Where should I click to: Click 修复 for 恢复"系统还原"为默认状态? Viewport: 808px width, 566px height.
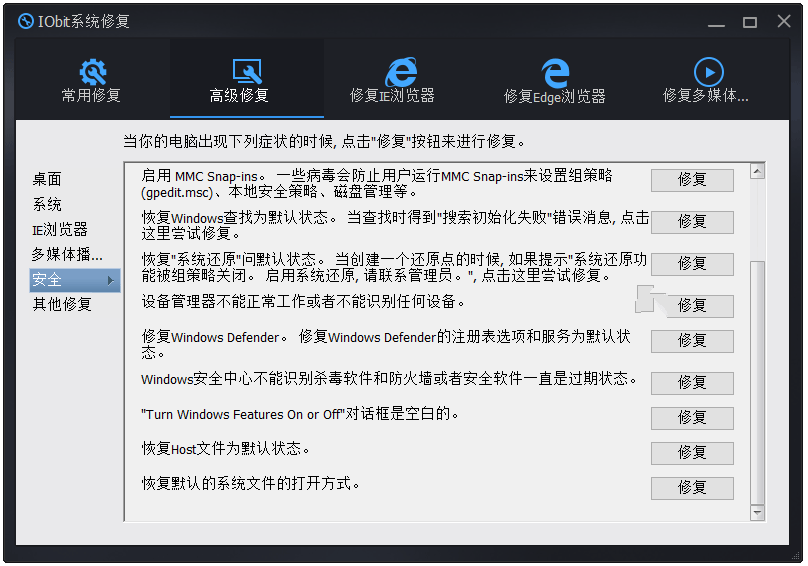click(692, 263)
